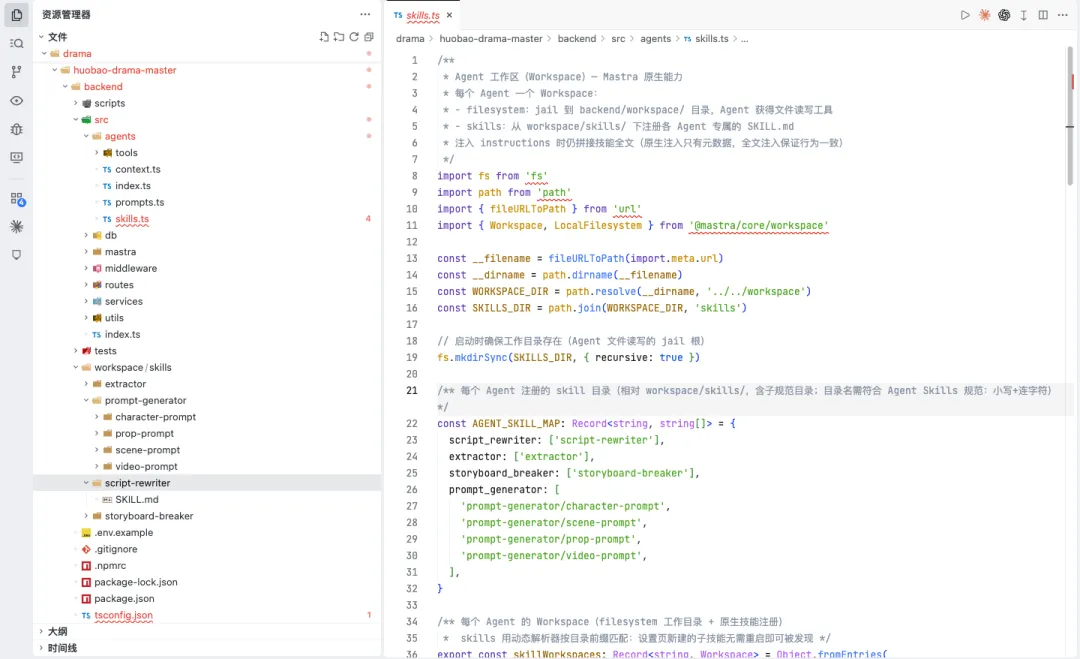Expand the middleware folder
The width and height of the screenshot is (1080, 659).
[x=86, y=268]
